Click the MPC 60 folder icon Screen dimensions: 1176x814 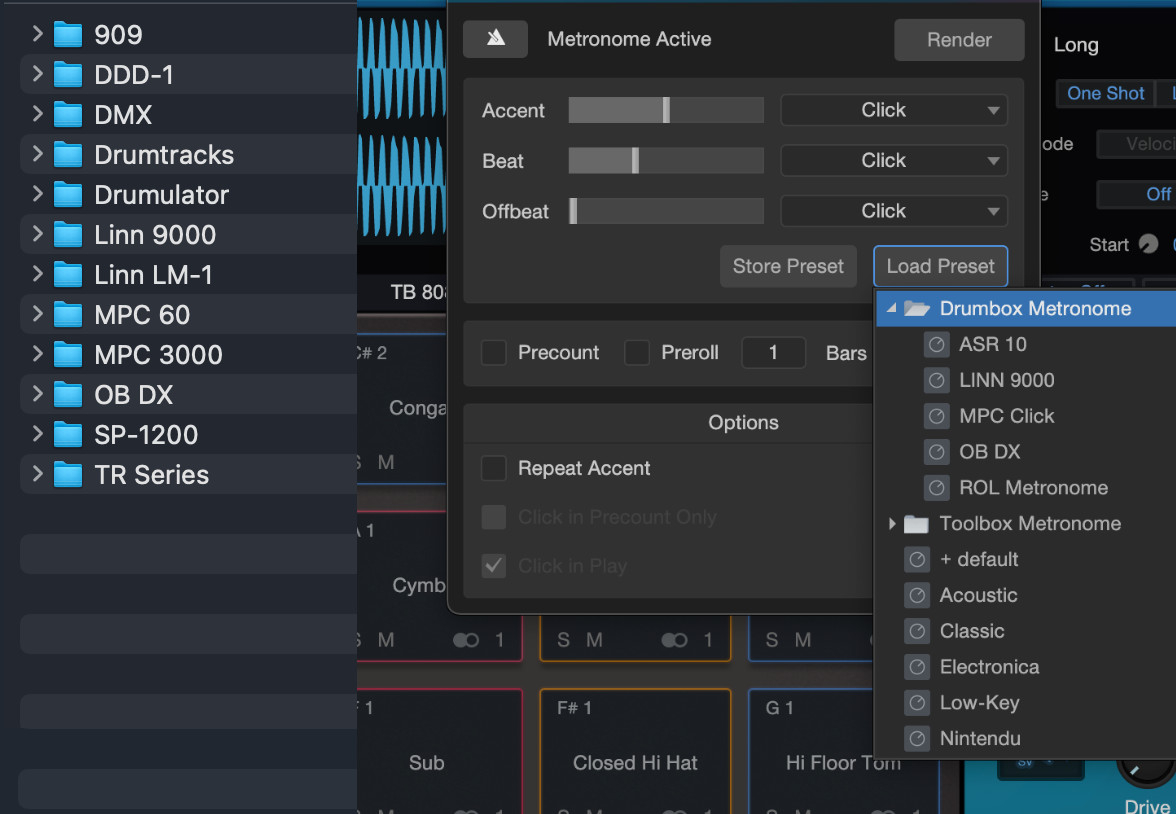click(68, 314)
